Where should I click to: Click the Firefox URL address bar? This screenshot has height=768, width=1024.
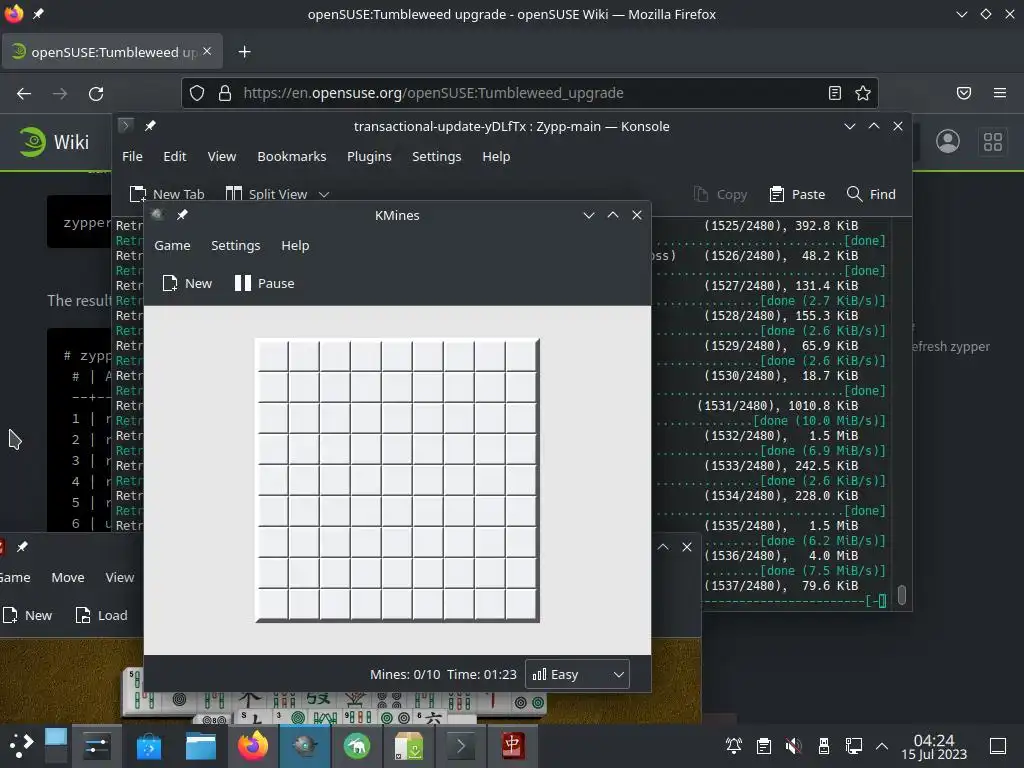[x=529, y=93]
